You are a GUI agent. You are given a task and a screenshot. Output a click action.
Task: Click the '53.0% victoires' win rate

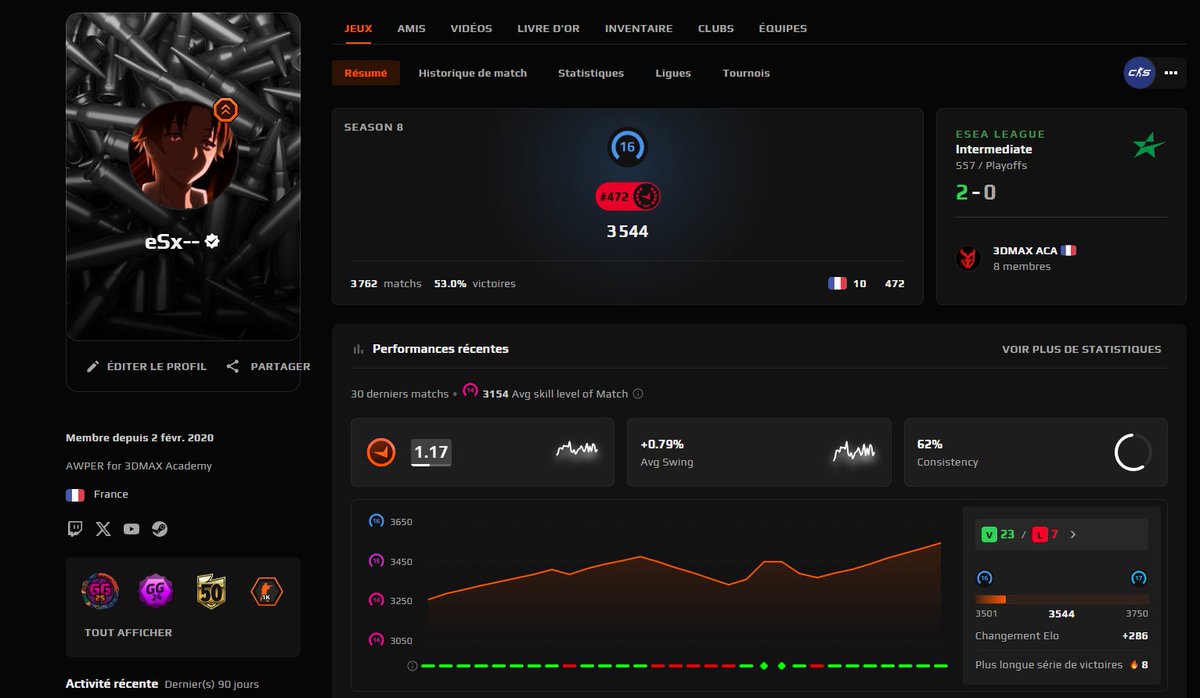pos(475,284)
